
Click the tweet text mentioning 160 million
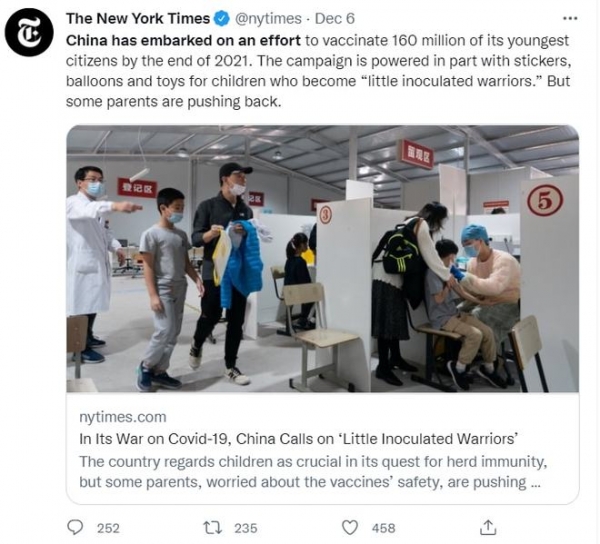click(x=437, y=41)
